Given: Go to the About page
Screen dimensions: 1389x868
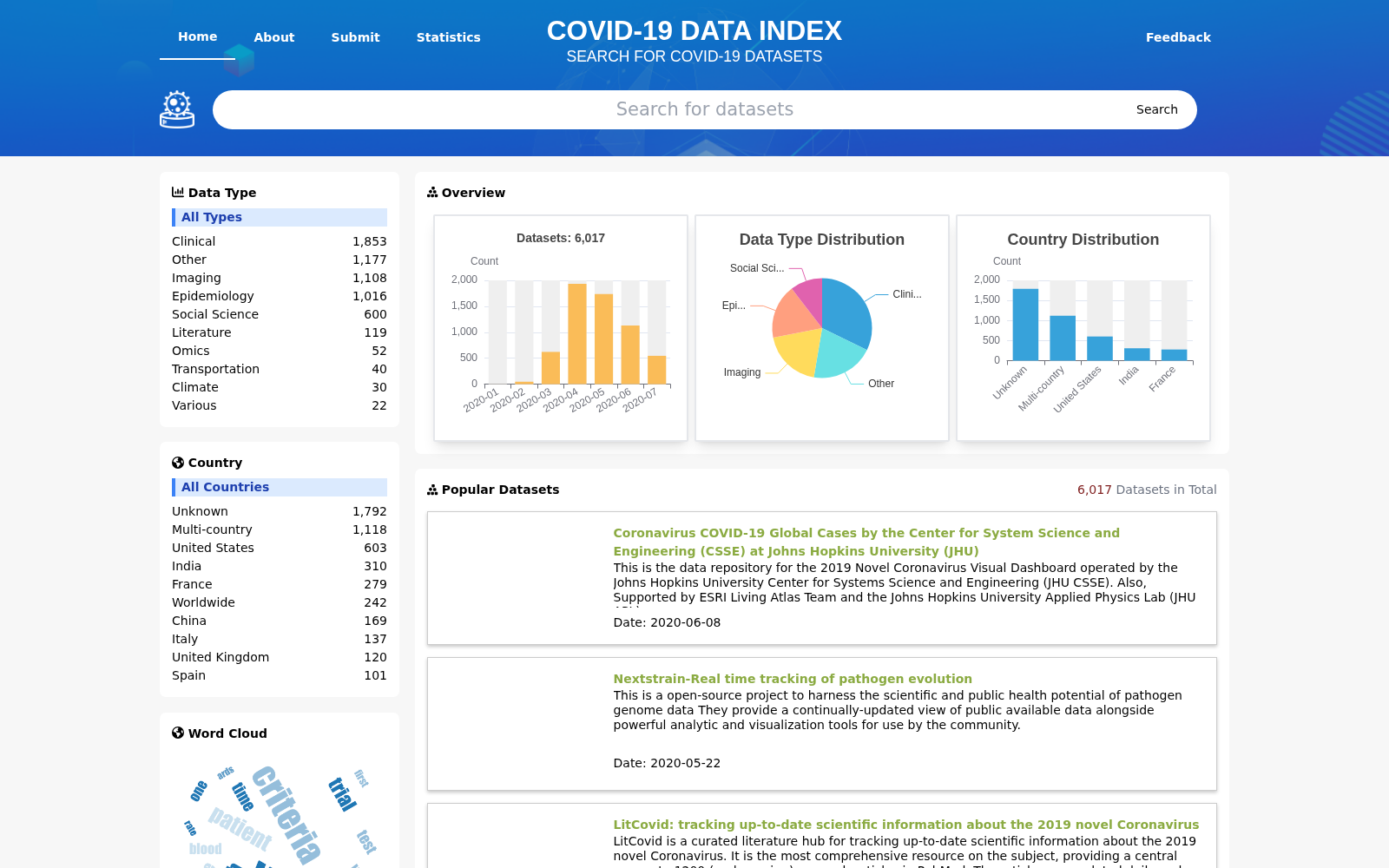Looking at the screenshot, I should (x=274, y=37).
